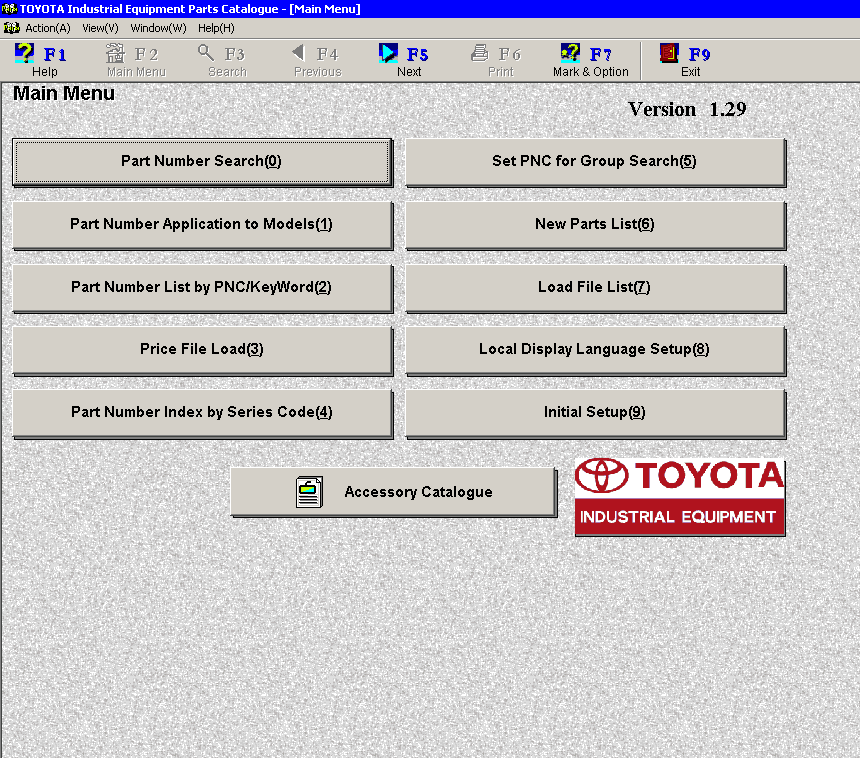The image size is (860, 759).
Task: Open the View menu
Action: [99, 28]
